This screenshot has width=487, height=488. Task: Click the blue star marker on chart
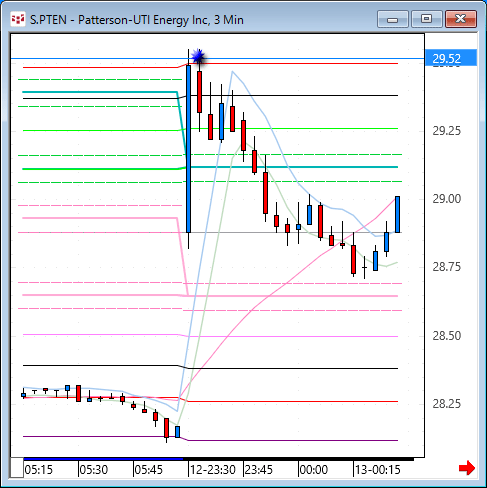point(199,57)
